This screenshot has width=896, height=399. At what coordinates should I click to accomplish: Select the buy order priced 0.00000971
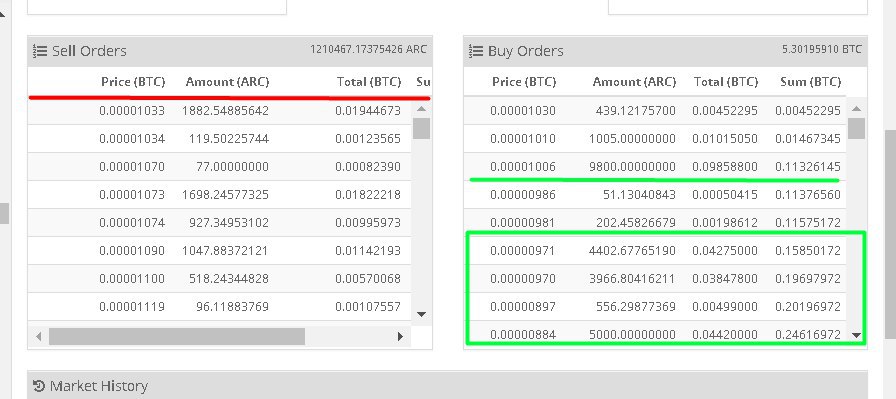655,250
